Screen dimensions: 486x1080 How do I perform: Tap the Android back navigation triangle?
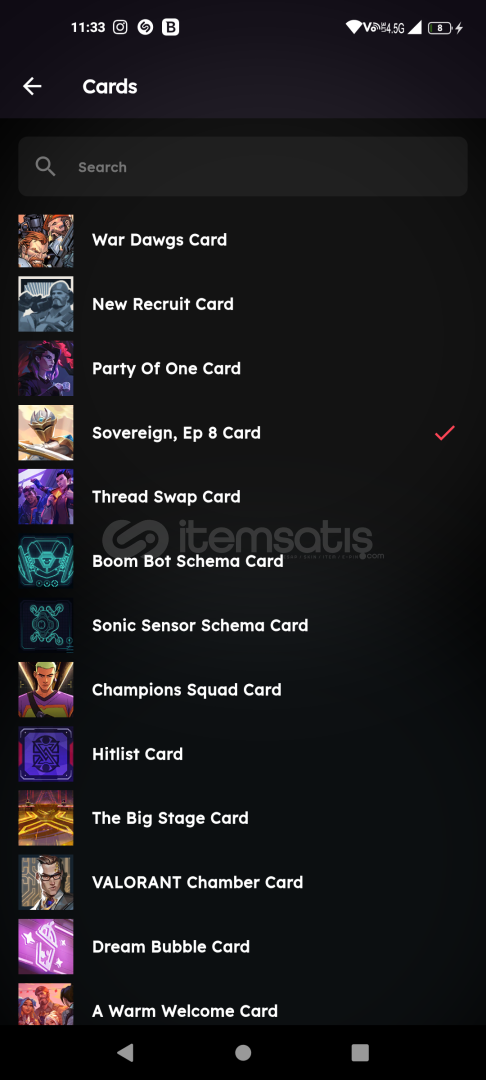(125, 1052)
